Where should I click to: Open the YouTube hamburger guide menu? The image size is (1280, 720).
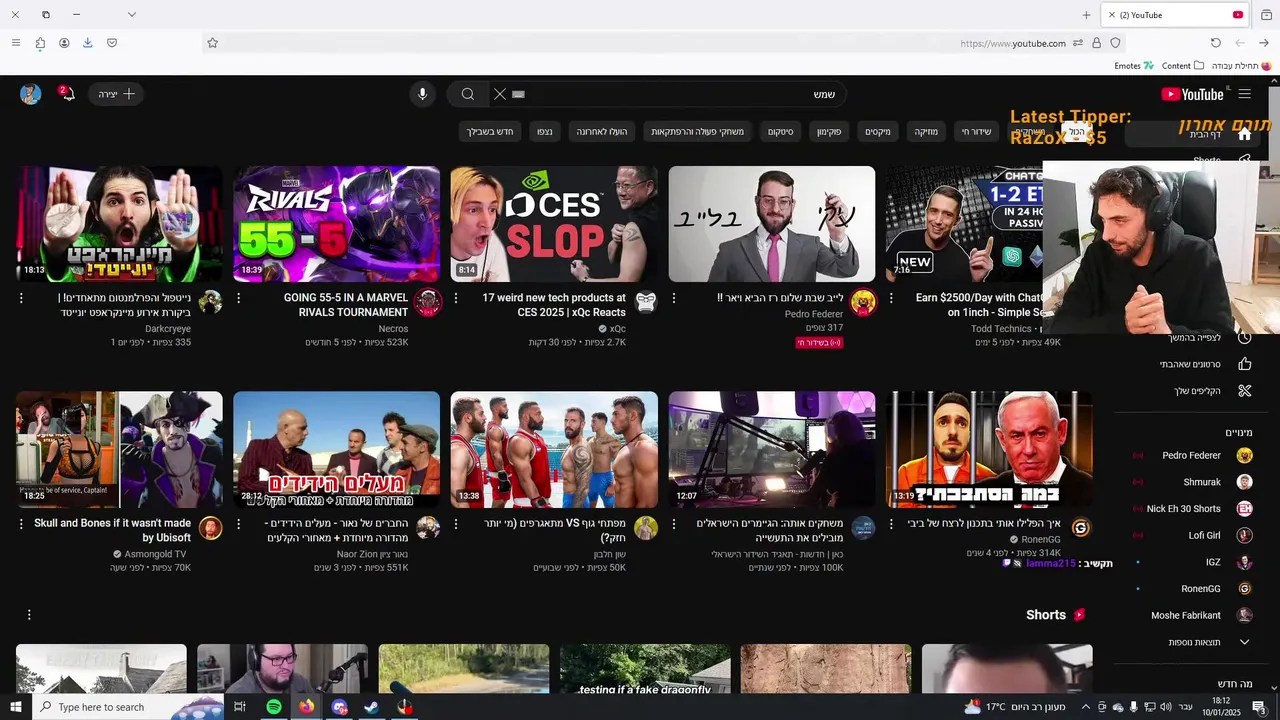(1244, 94)
